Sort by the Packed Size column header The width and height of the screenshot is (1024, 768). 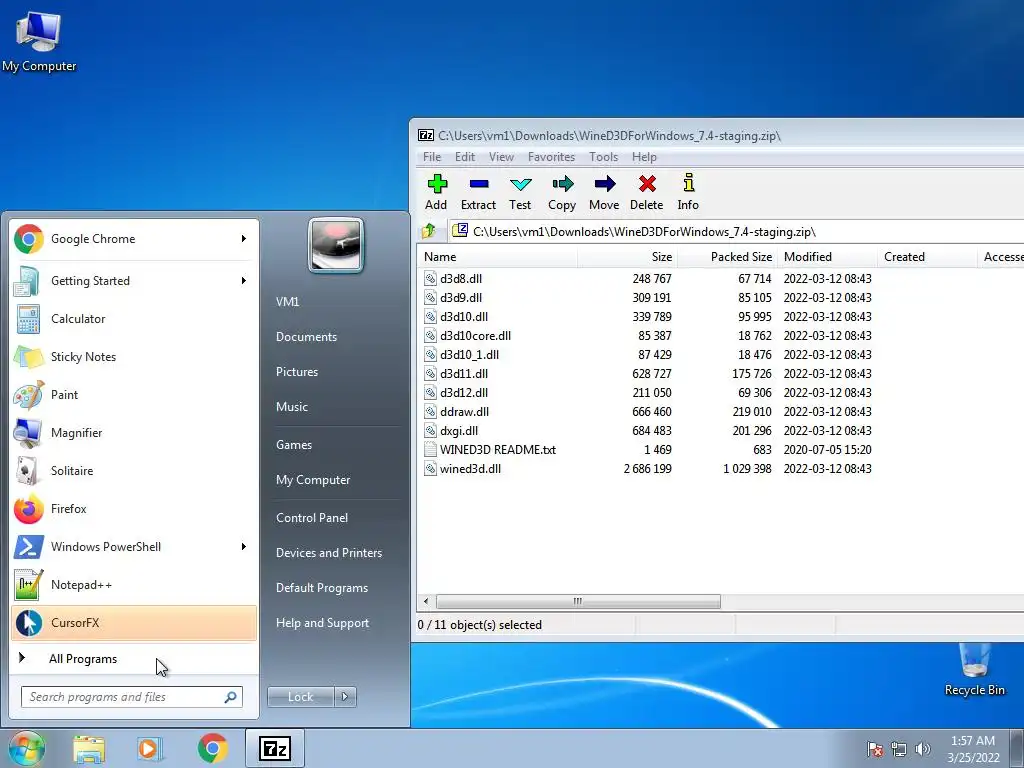tap(728, 257)
